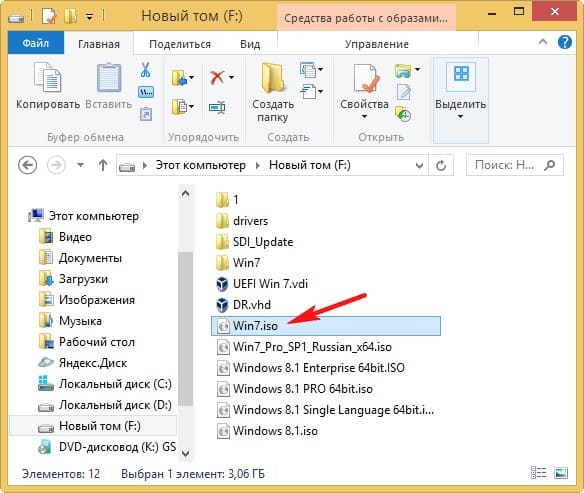Open the recent locations dropdown arrow

pyautogui.click(x=80, y=165)
